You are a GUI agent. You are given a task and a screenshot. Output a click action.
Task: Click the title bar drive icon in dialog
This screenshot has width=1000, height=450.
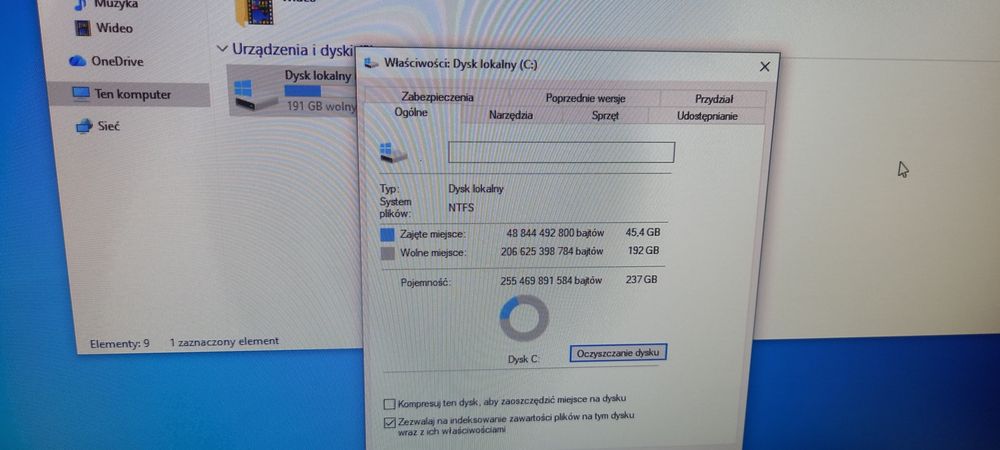(x=371, y=63)
